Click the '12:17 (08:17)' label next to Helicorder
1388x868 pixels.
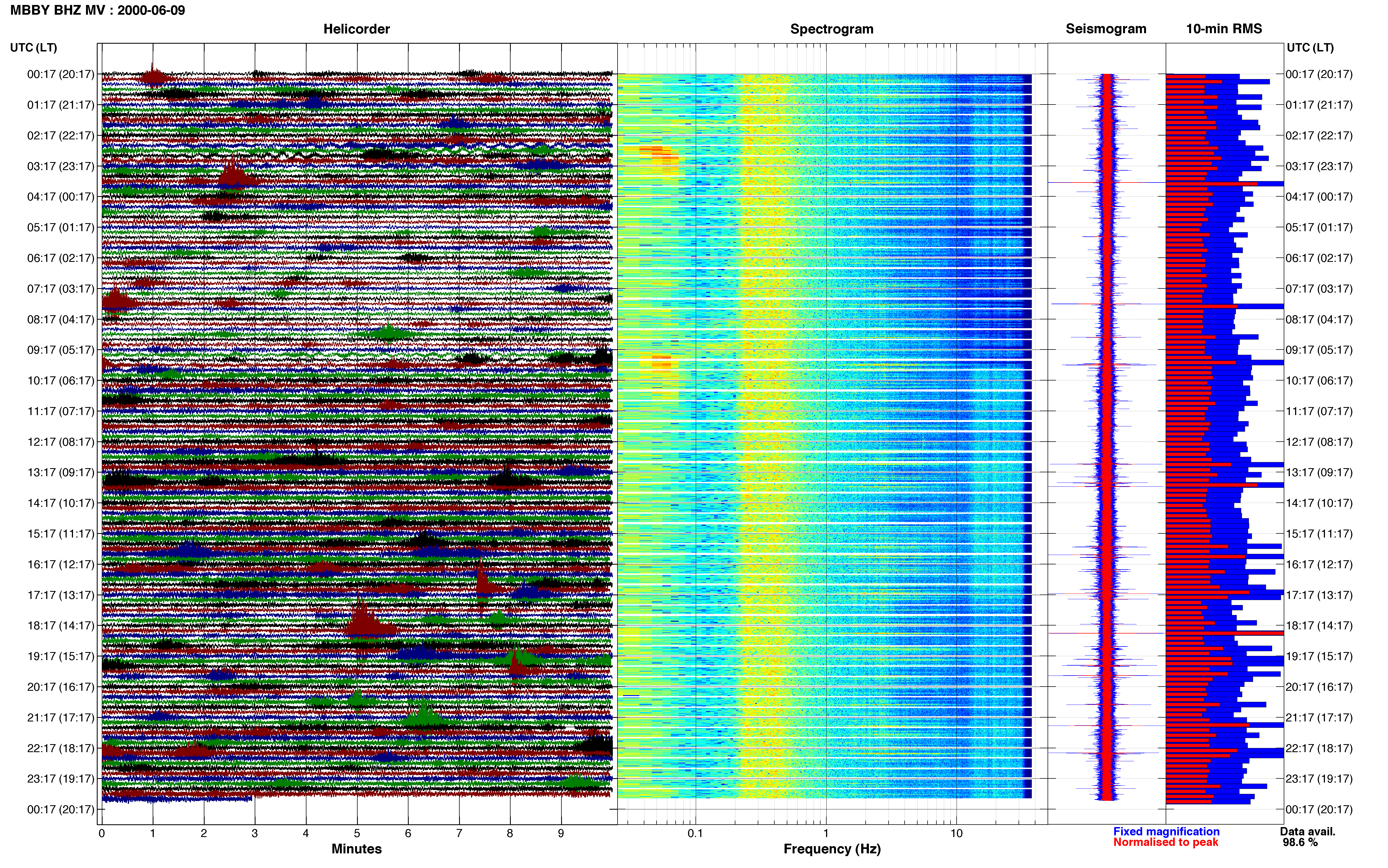point(61,442)
